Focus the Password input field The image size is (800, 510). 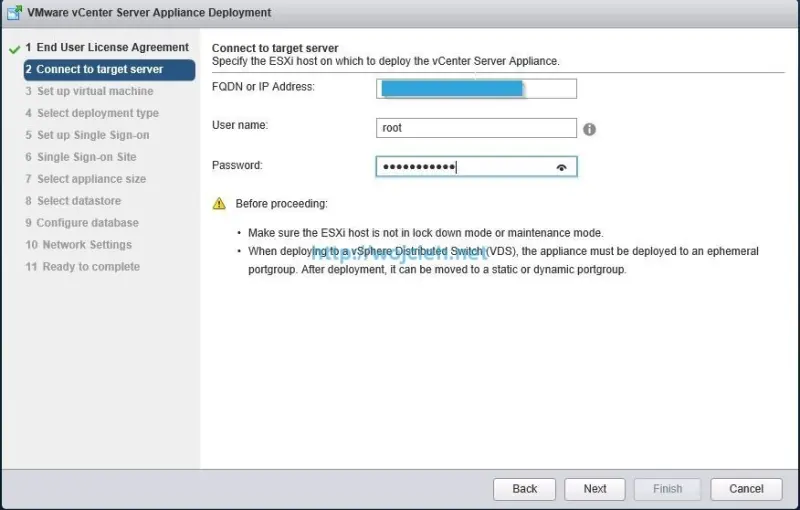tap(477, 167)
